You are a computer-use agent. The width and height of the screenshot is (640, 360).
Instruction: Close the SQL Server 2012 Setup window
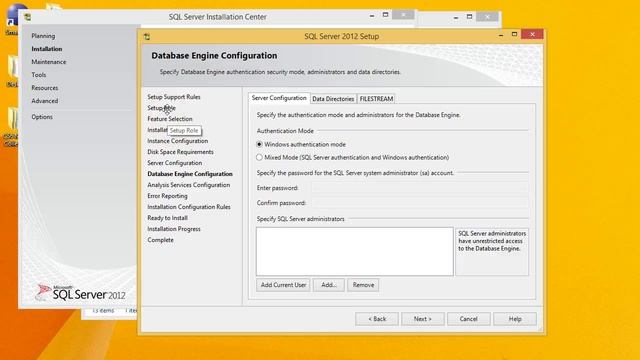click(x=532, y=35)
